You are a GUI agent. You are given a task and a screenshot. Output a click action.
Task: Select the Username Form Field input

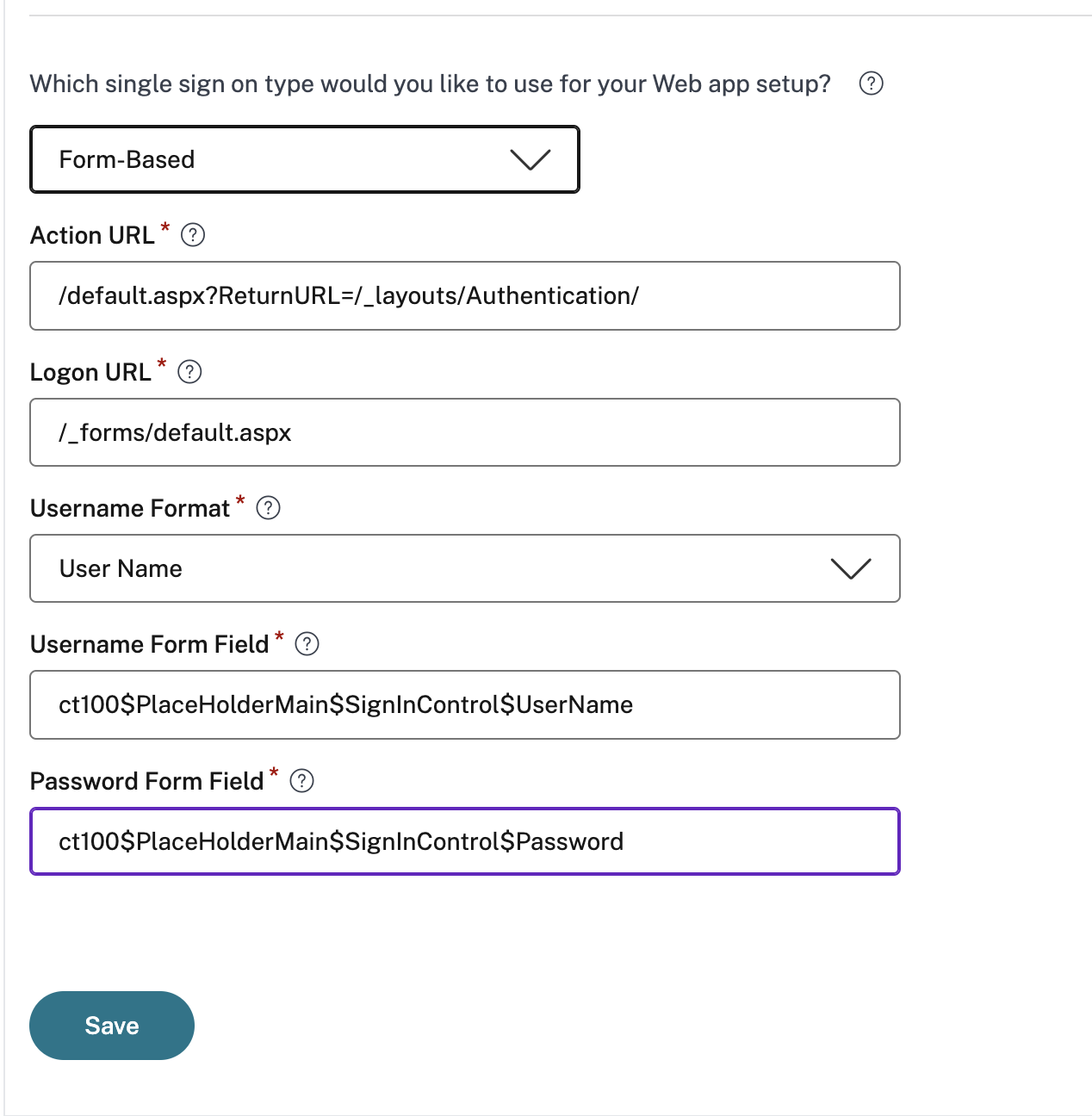465,705
